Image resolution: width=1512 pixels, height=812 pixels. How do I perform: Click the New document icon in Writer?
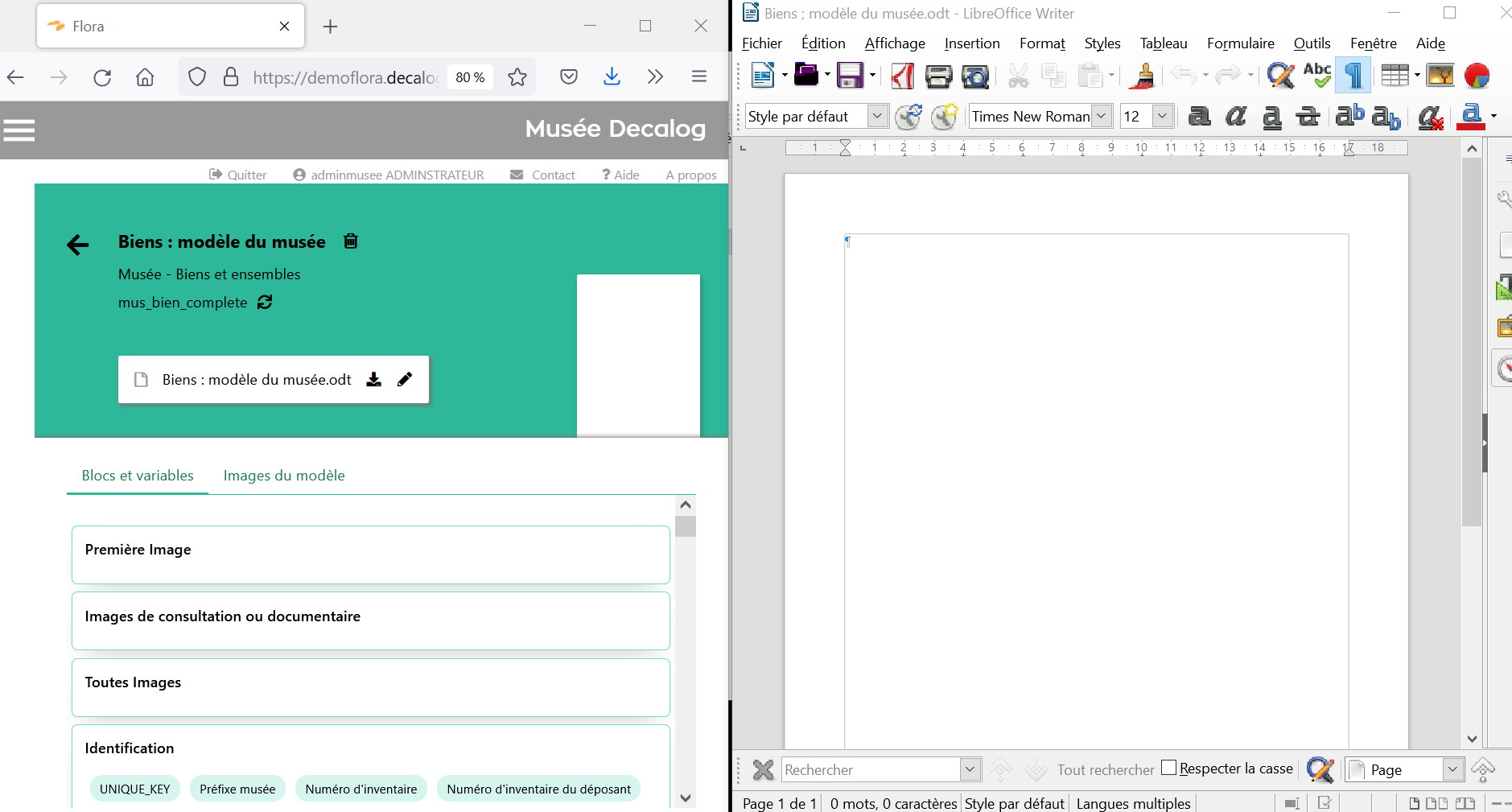click(762, 76)
